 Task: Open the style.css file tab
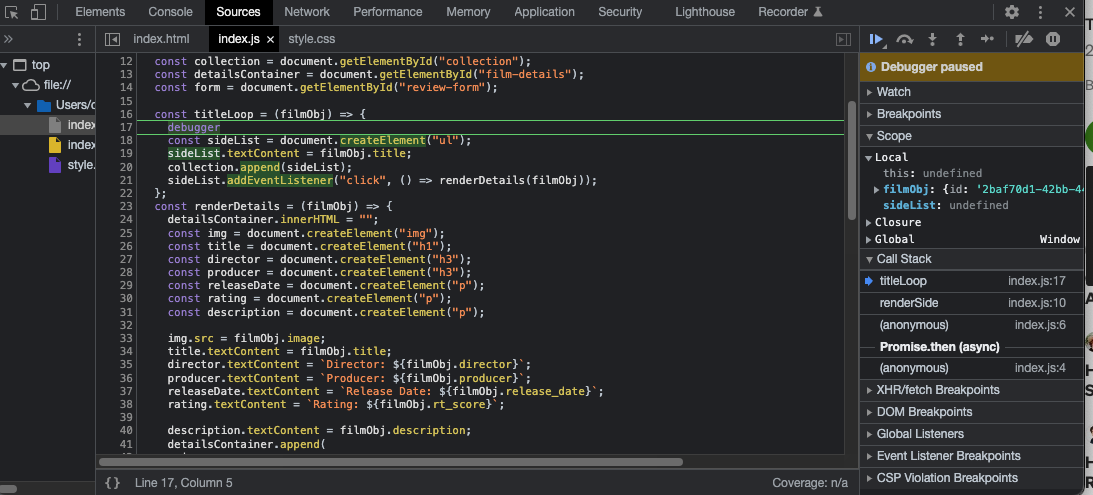click(x=312, y=40)
